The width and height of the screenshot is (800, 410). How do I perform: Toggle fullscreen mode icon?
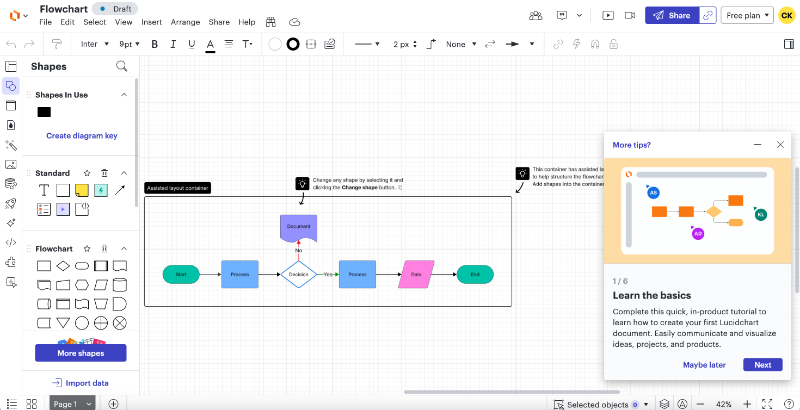pyautogui.click(x=767, y=404)
